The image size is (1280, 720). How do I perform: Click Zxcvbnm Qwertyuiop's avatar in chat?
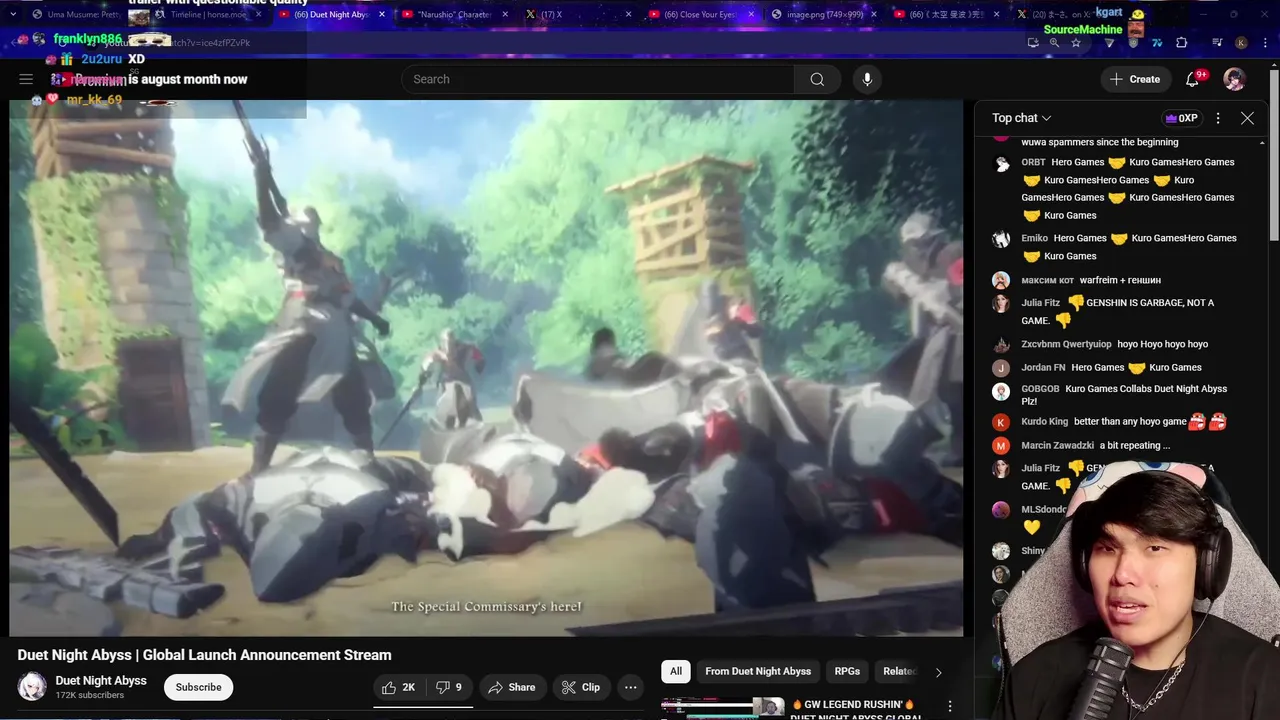(1001, 345)
